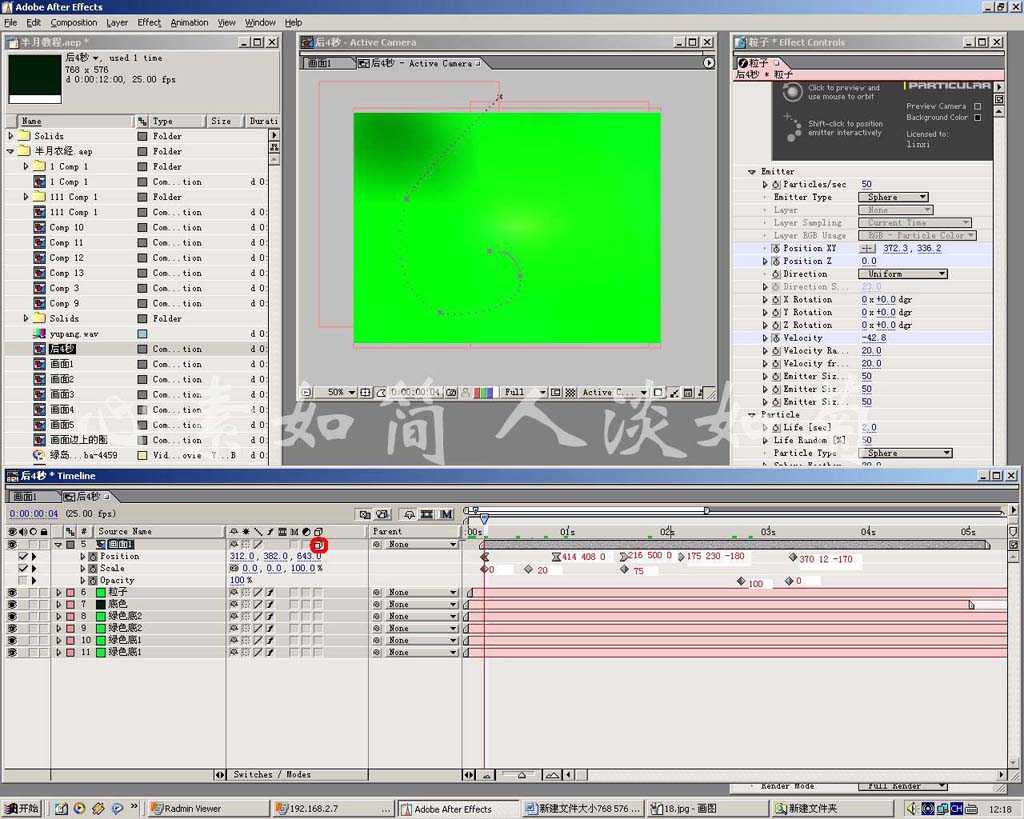The image size is (1024, 819).
Task: Click the fast previews icon in viewer
Action: pyautogui.click(x=673, y=393)
